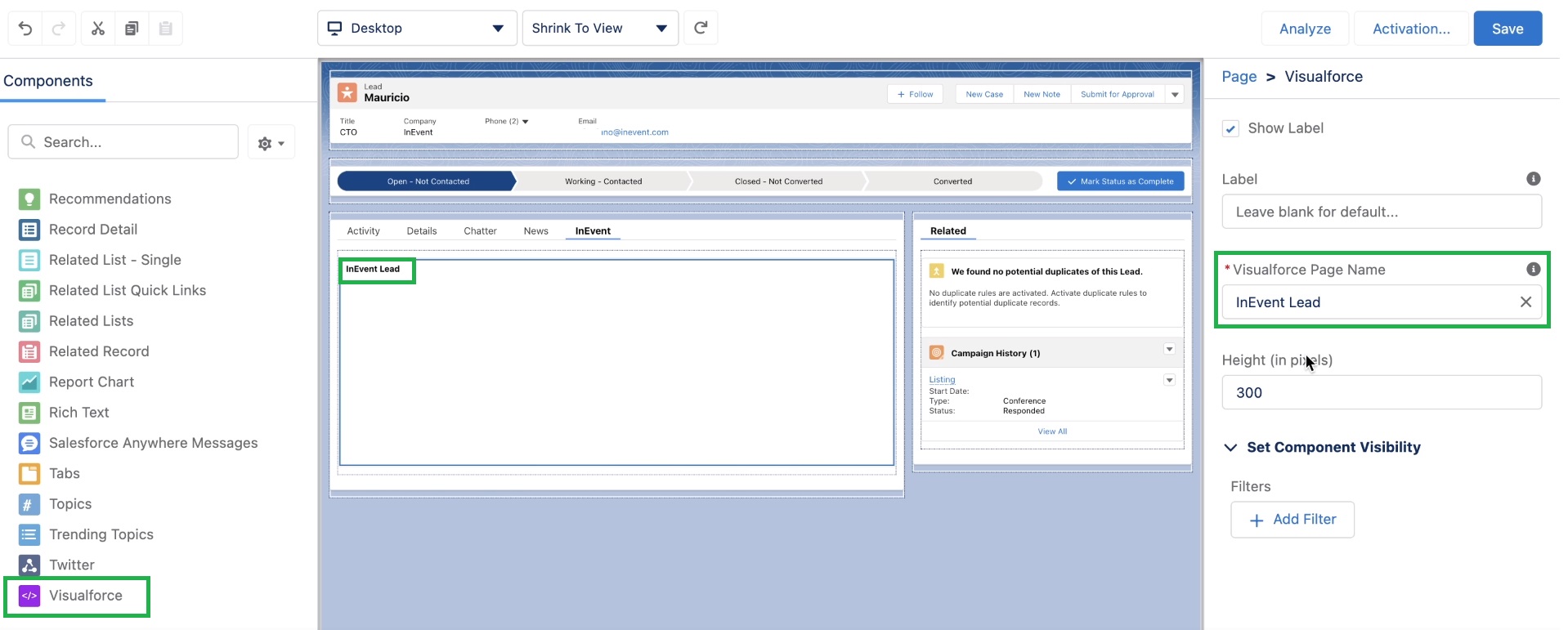The height and width of the screenshot is (630, 1568).
Task: Open the Listing row dropdown arrow
Action: [x=1169, y=380]
